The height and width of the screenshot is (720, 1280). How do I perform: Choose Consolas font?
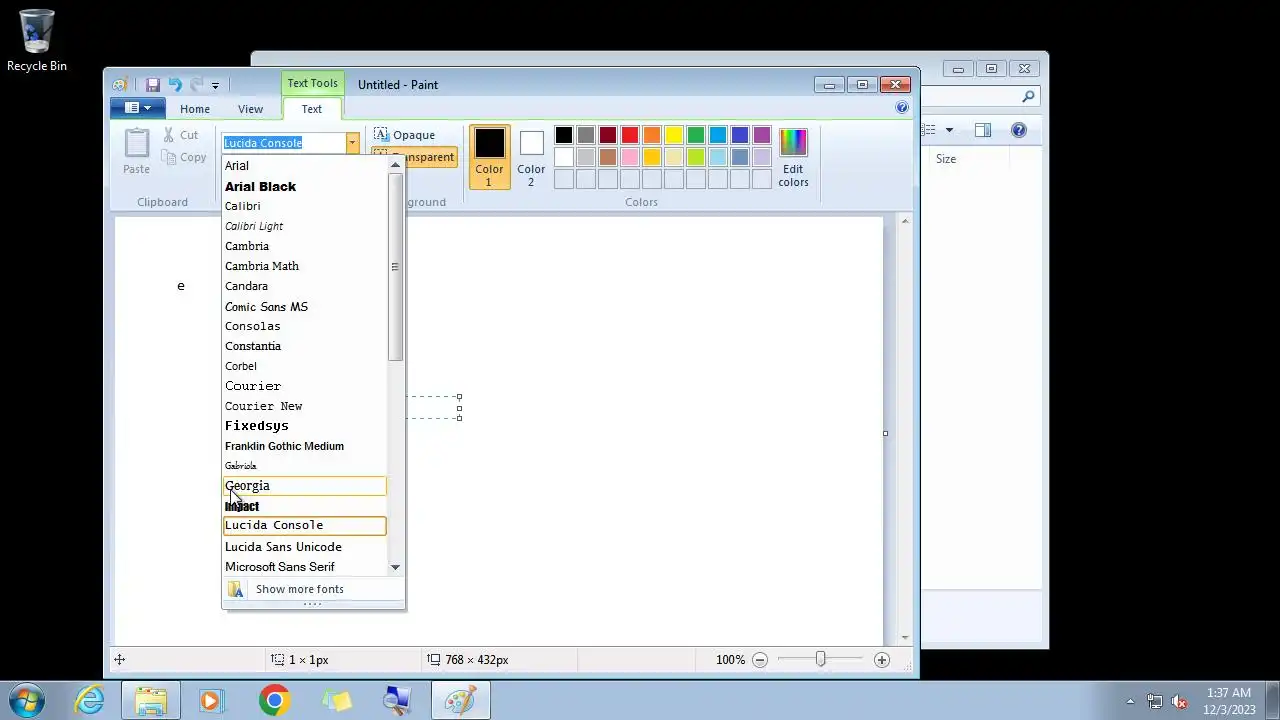(x=305, y=326)
